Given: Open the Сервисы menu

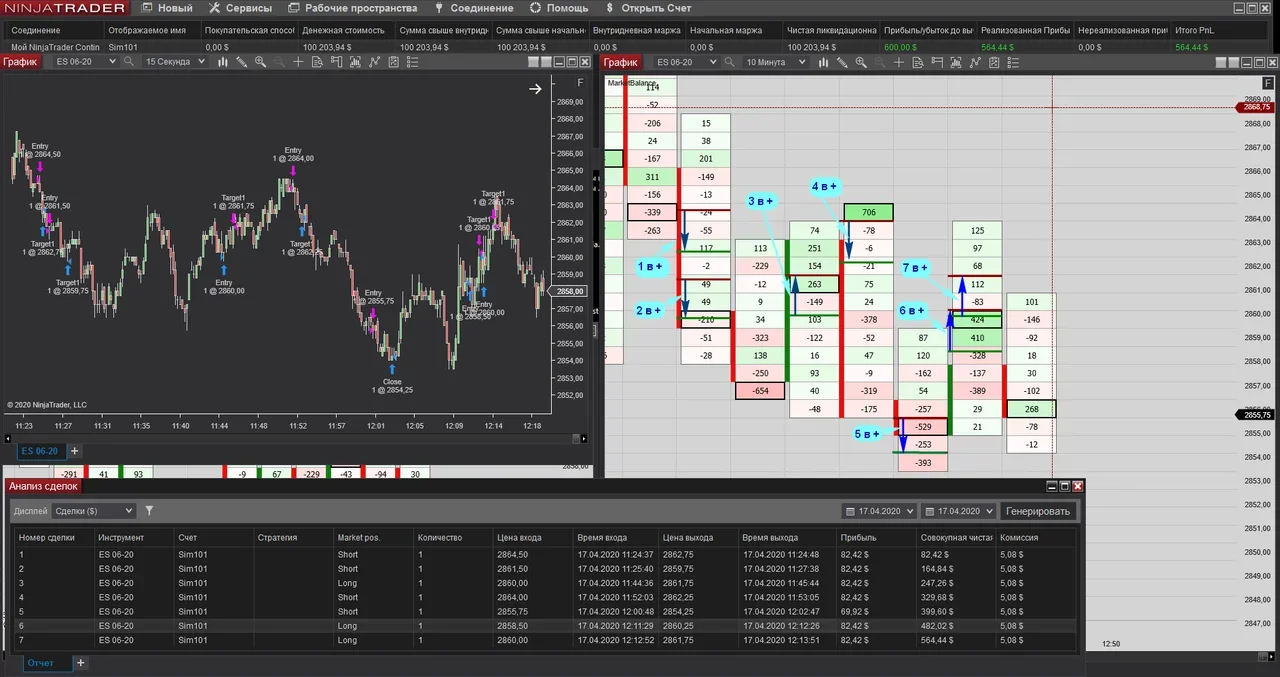Looking at the screenshot, I should tap(240, 8).
